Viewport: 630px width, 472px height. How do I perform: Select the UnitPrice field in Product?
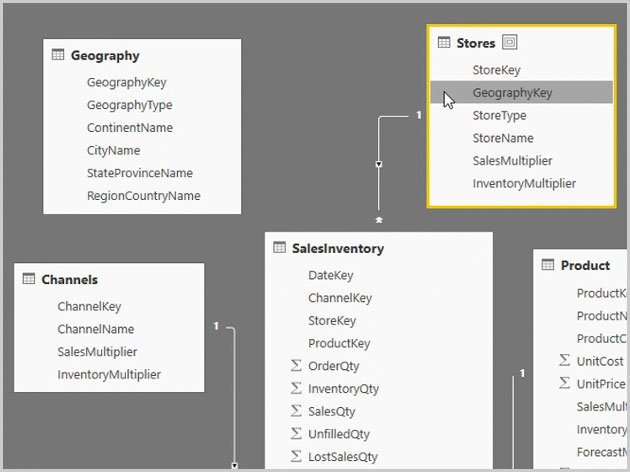(x=601, y=384)
